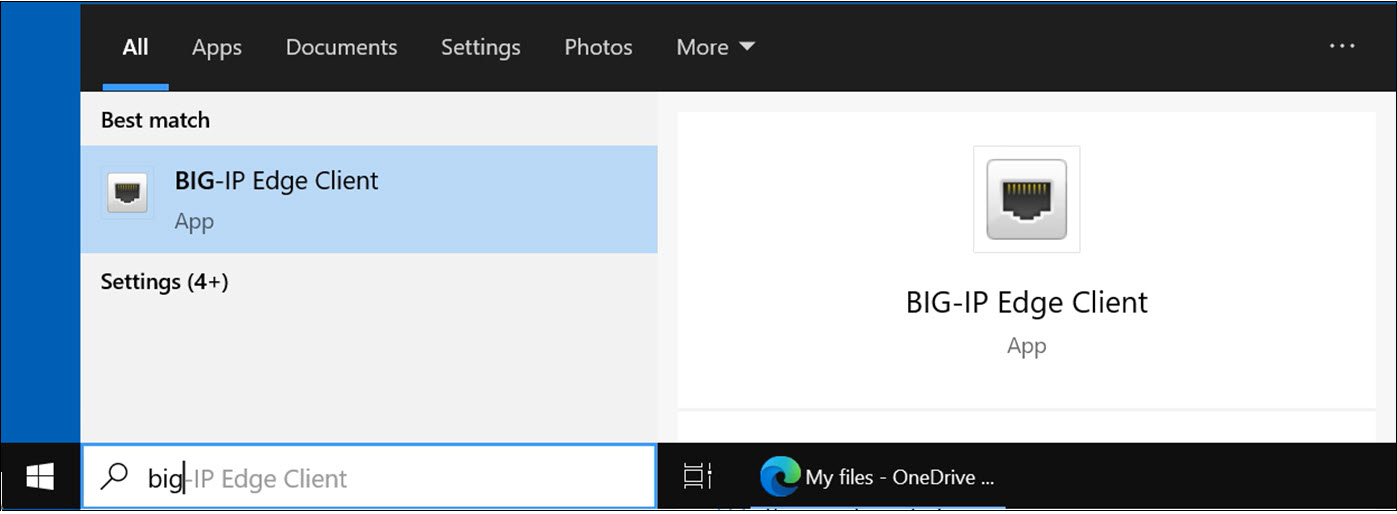Click BIG-IP Edge Client title in preview pane

(x=1026, y=302)
